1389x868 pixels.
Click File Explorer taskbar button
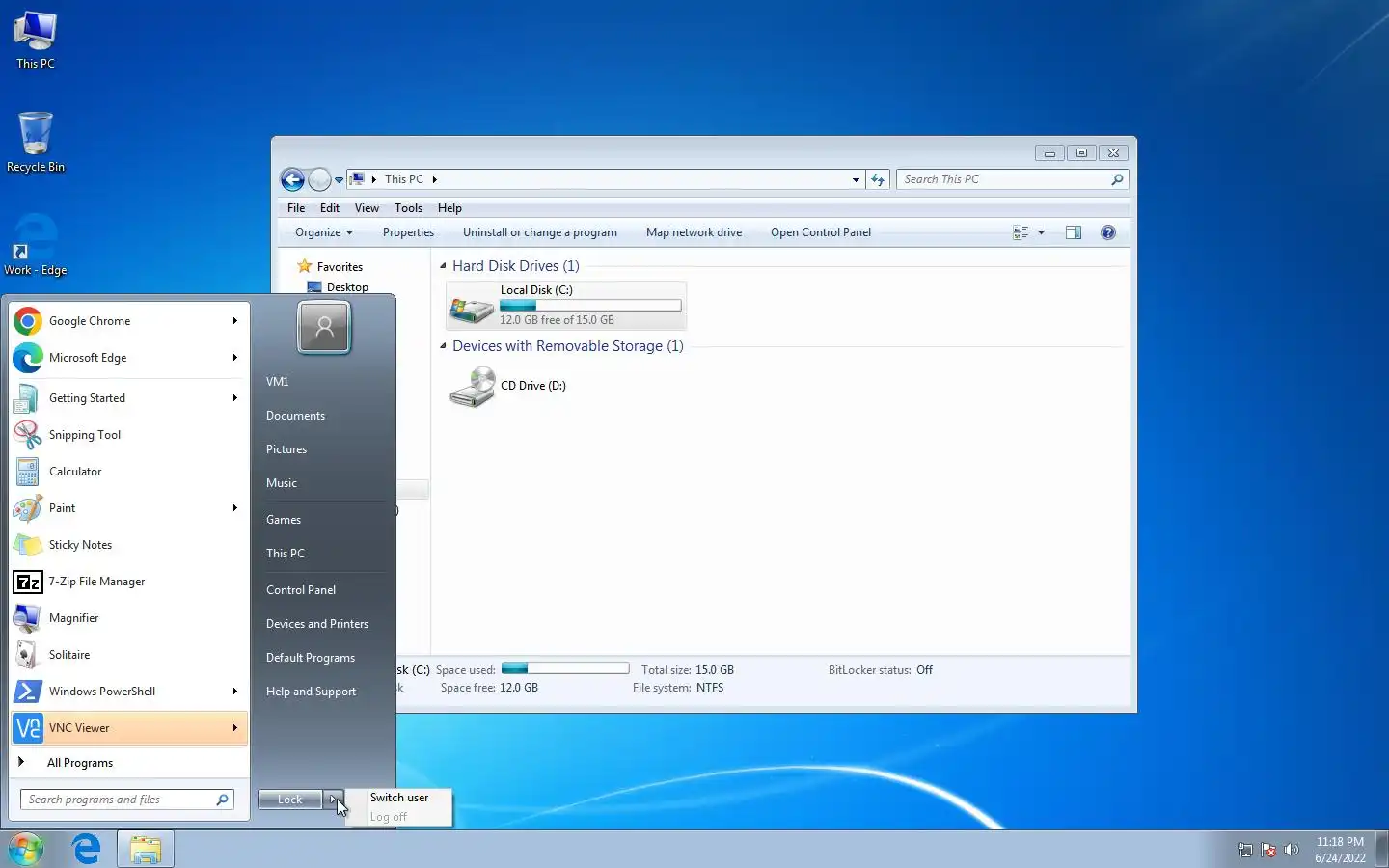pyautogui.click(x=146, y=849)
